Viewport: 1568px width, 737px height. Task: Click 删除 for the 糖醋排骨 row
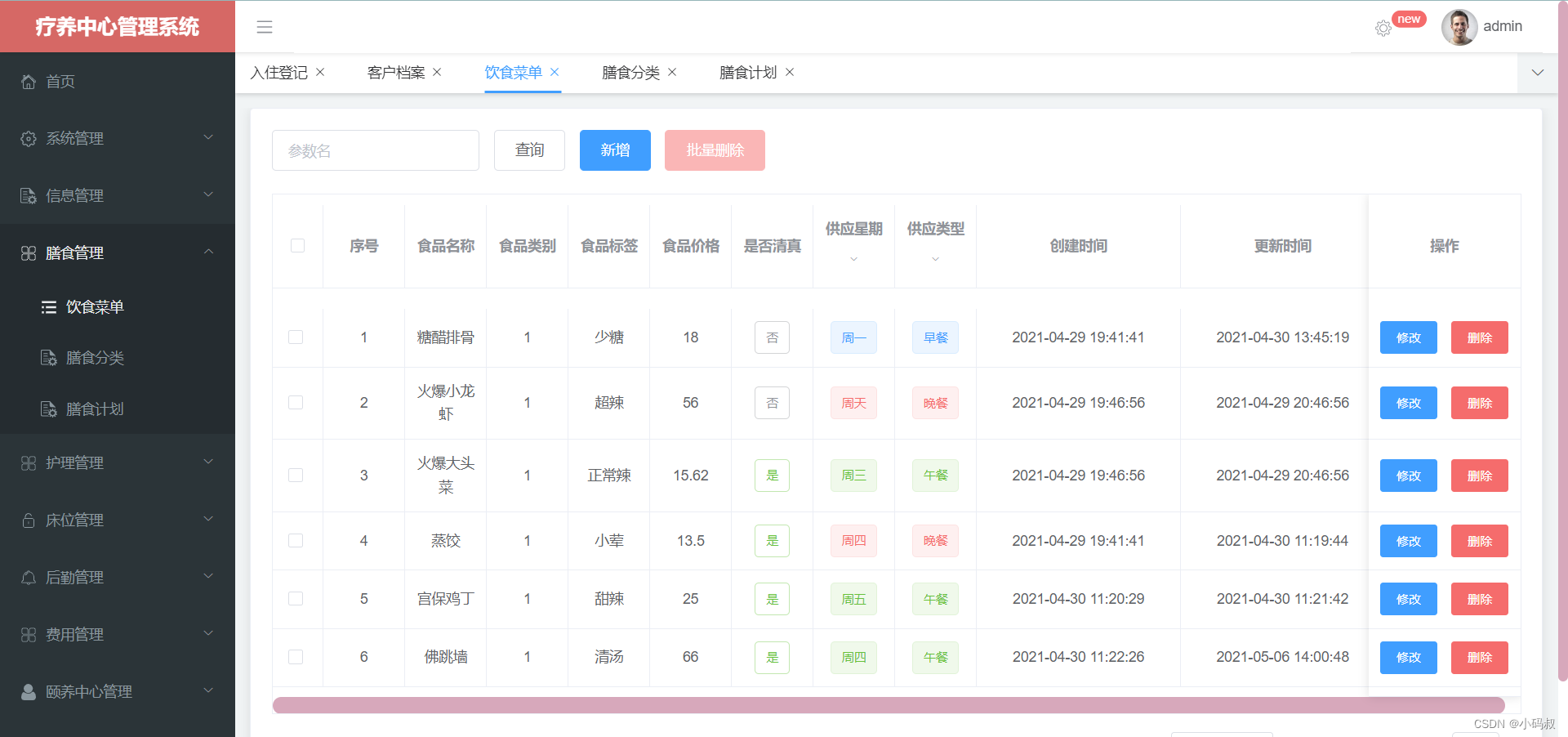(x=1479, y=337)
